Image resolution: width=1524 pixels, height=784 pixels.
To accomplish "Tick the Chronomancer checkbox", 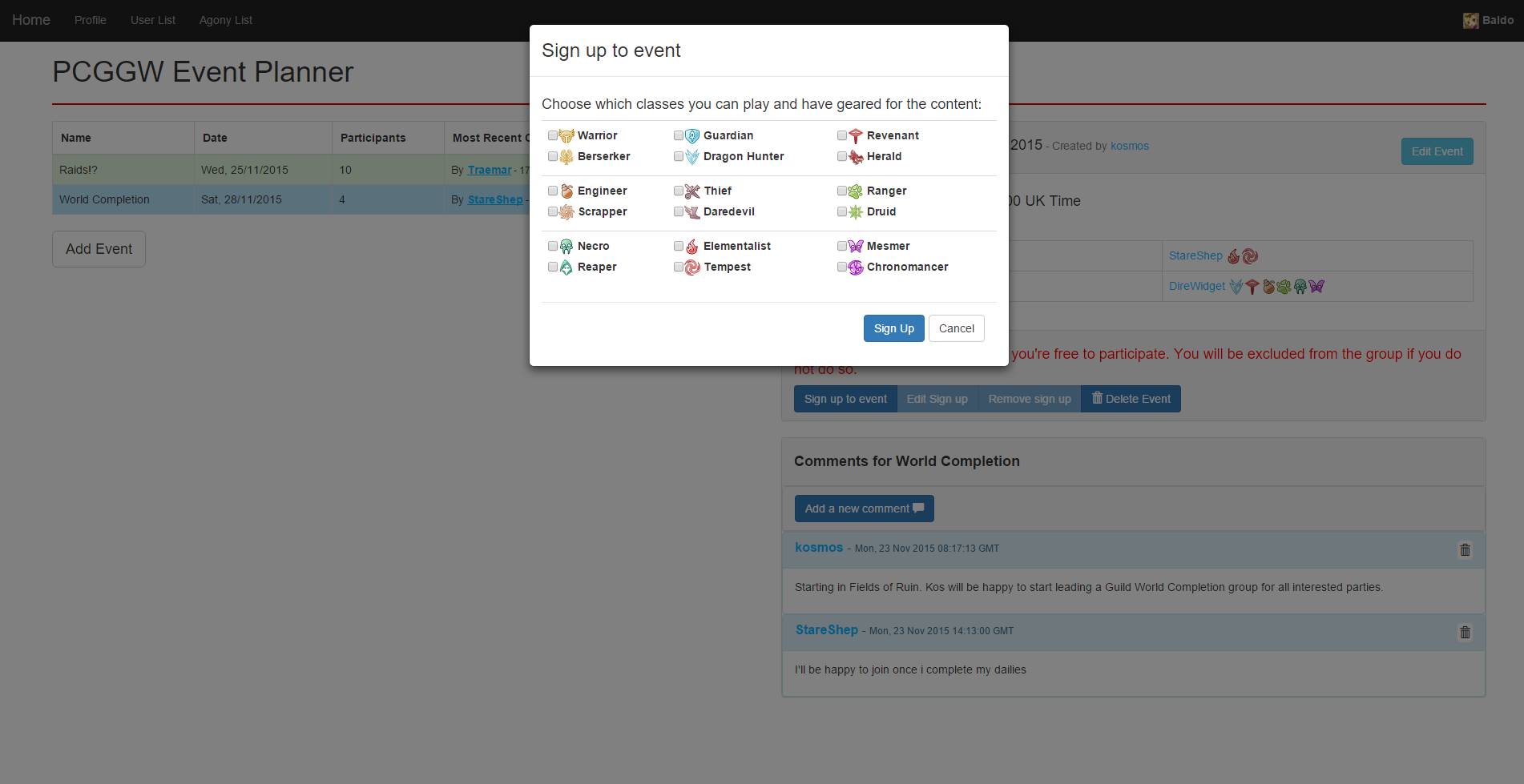I will tap(842, 267).
